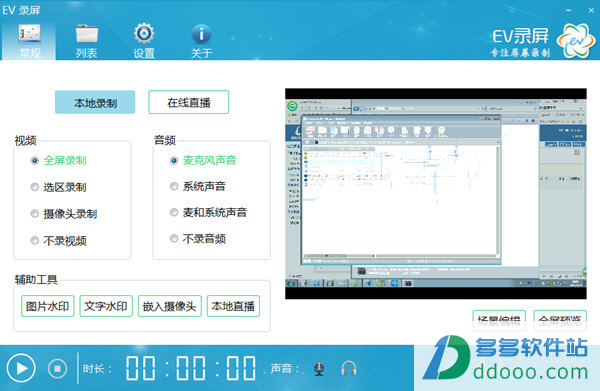600x391 pixels.
Task: Open the 列表 folder icon
Action: [x=86, y=34]
